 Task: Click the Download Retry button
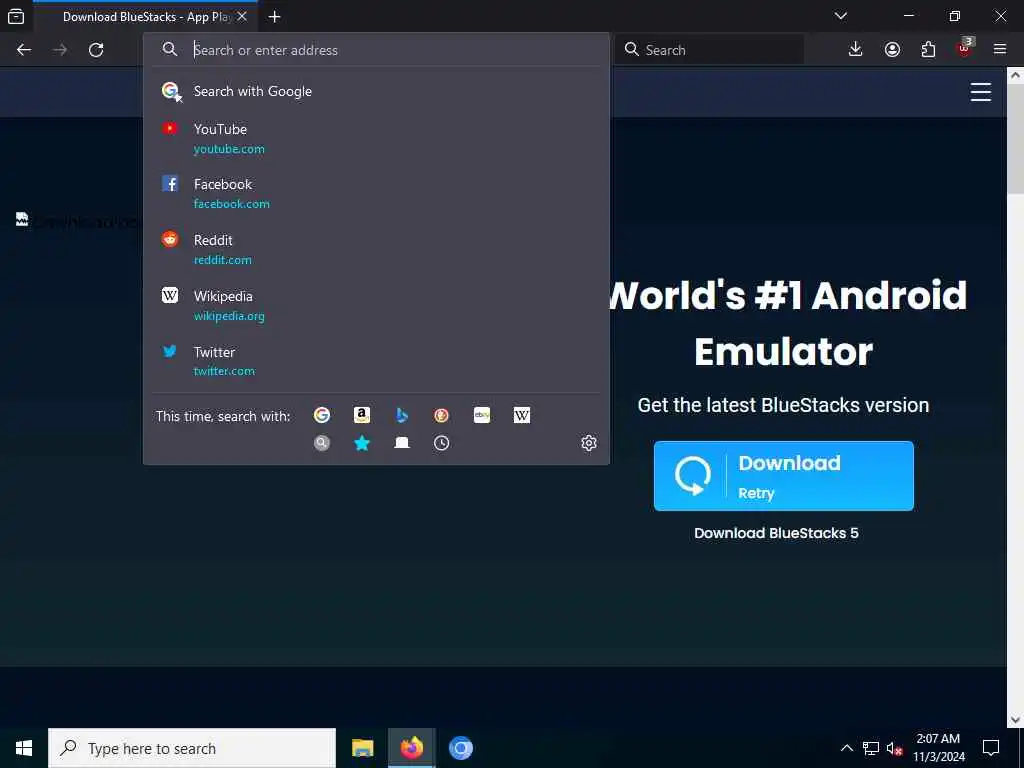(784, 476)
